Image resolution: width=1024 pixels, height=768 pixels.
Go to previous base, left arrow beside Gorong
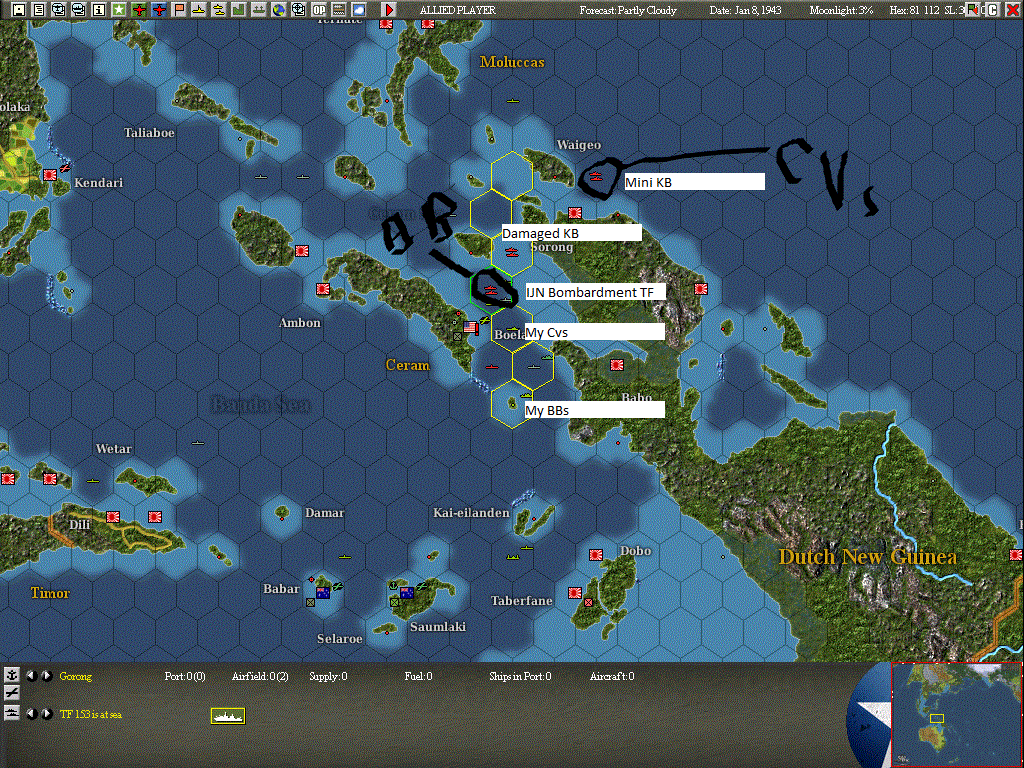point(31,676)
